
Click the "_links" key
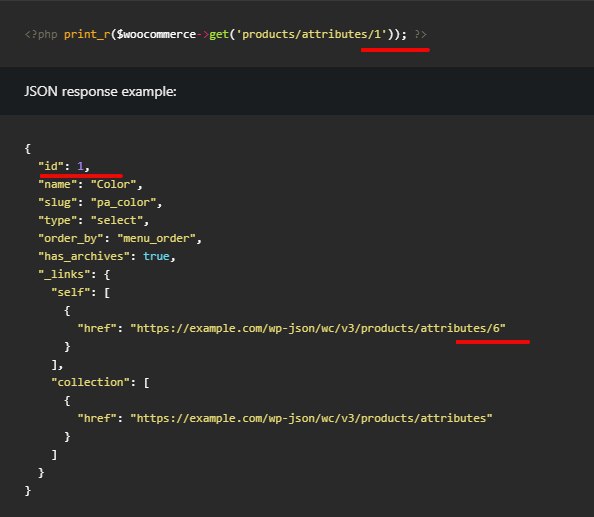coord(64,274)
